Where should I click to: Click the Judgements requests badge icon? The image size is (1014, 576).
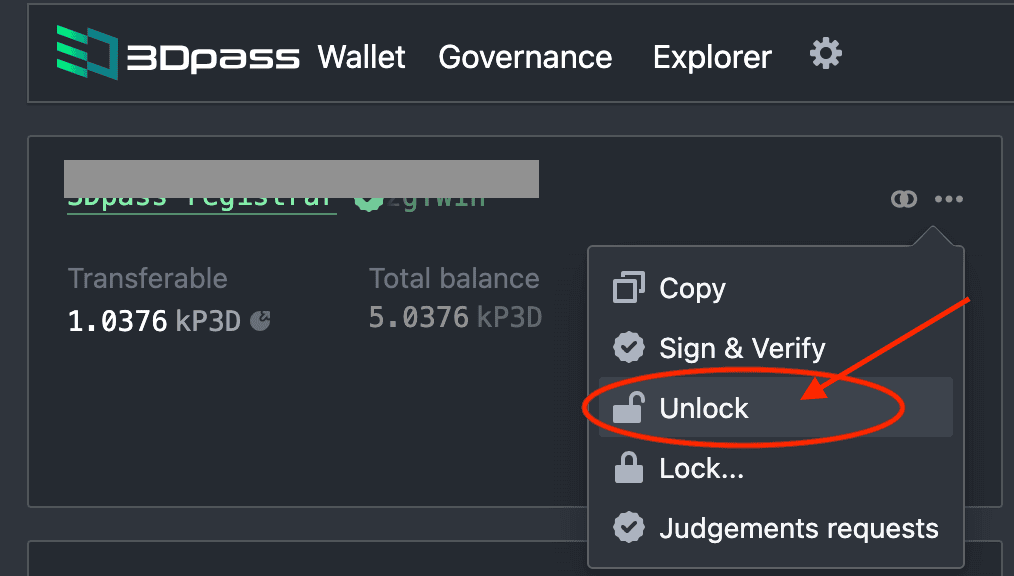(x=629, y=527)
